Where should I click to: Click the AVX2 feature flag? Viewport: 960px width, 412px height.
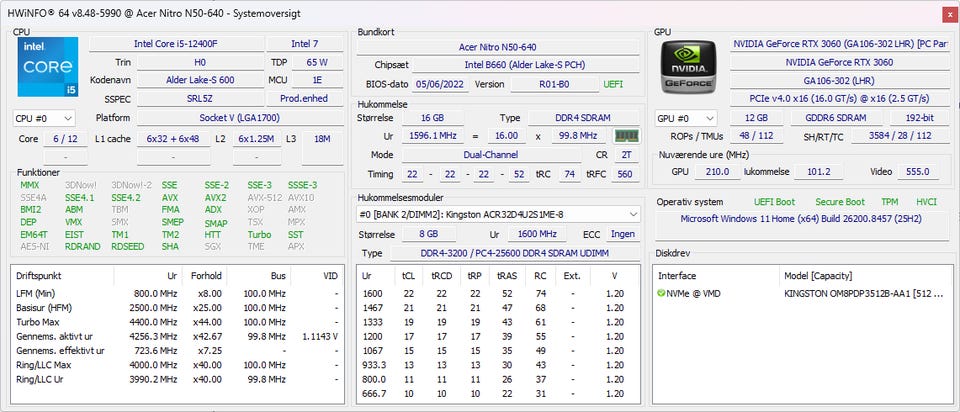pos(216,198)
